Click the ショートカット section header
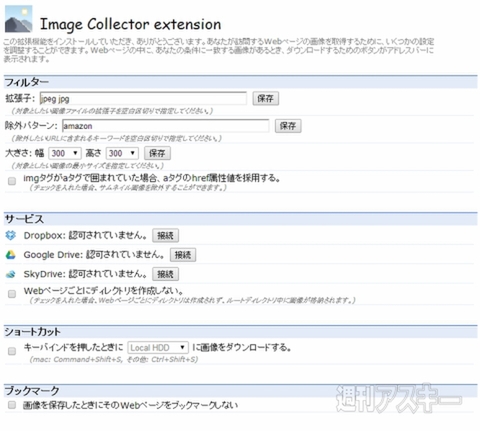Screen dimensions: 480x431 tap(240, 332)
